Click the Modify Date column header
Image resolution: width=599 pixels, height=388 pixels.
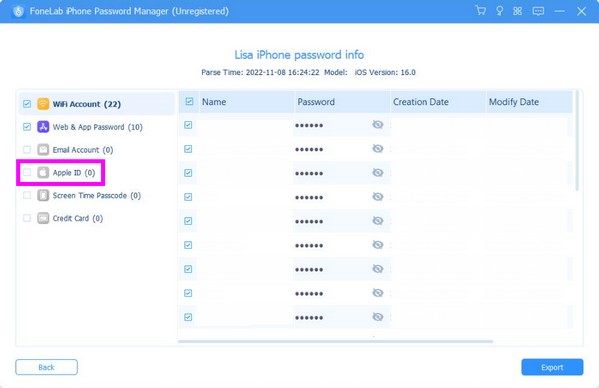click(x=529, y=102)
